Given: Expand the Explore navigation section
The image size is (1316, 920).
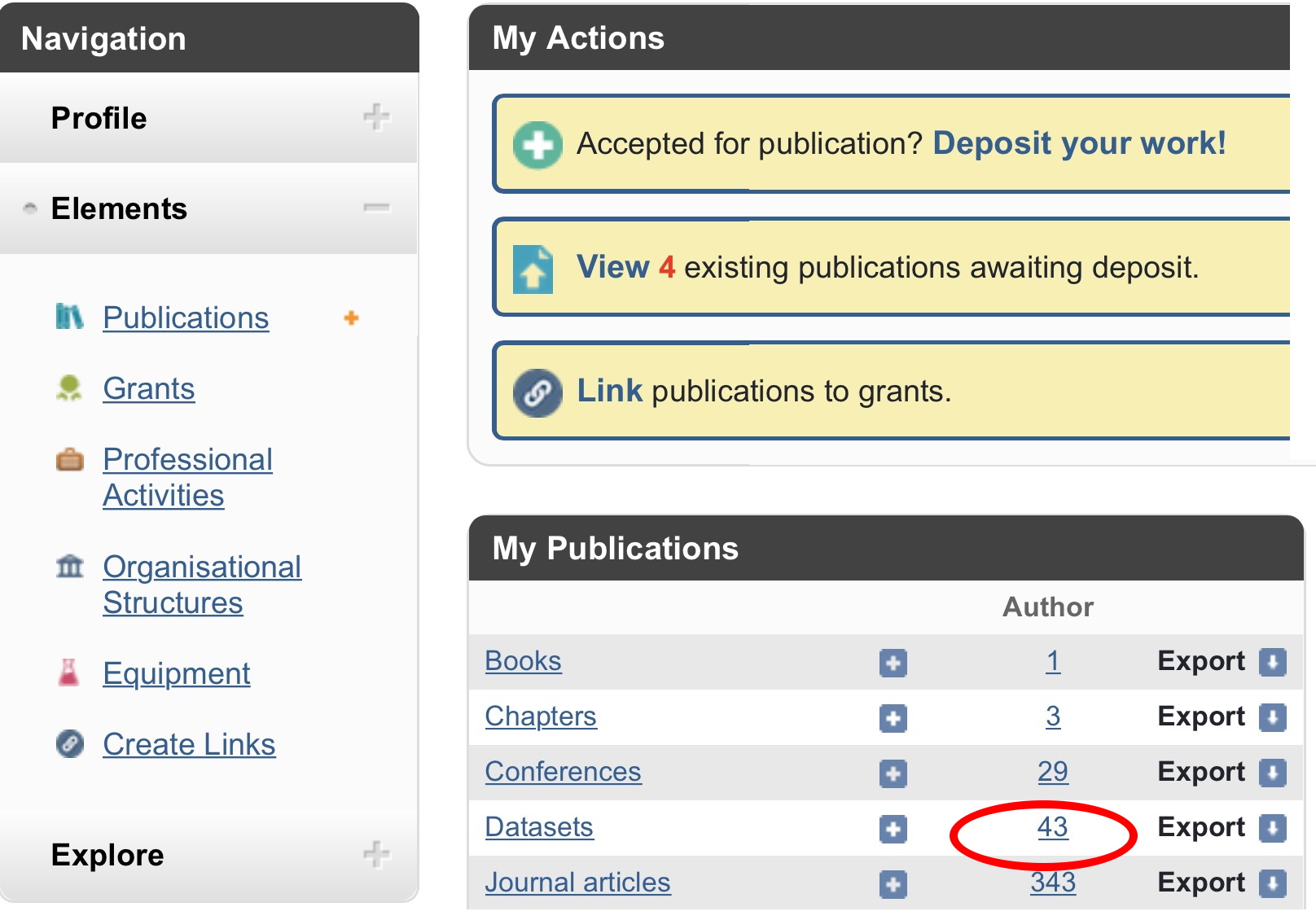Looking at the screenshot, I should pyautogui.click(x=375, y=854).
